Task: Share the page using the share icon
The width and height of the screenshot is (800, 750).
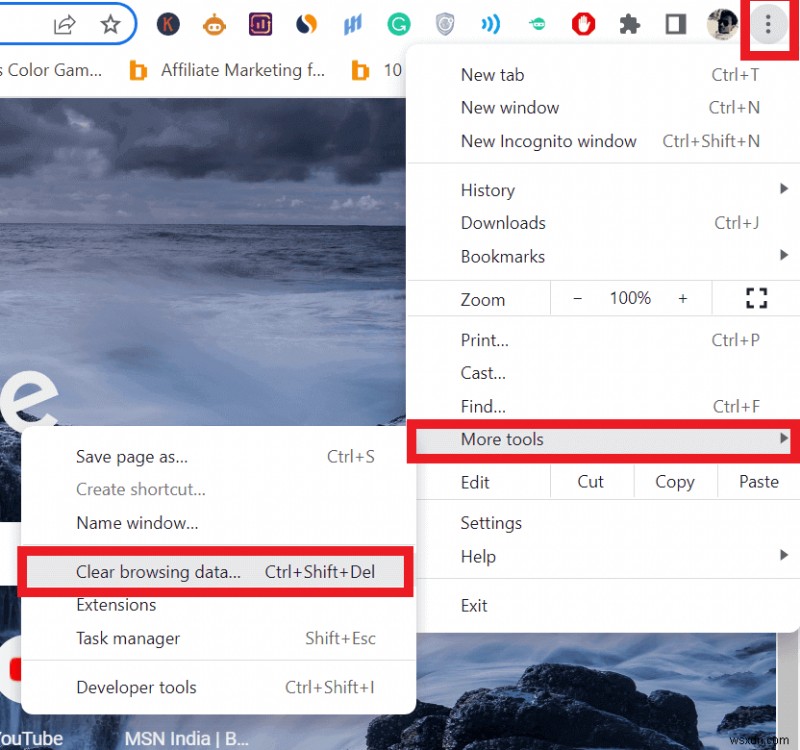Action: (x=66, y=25)
